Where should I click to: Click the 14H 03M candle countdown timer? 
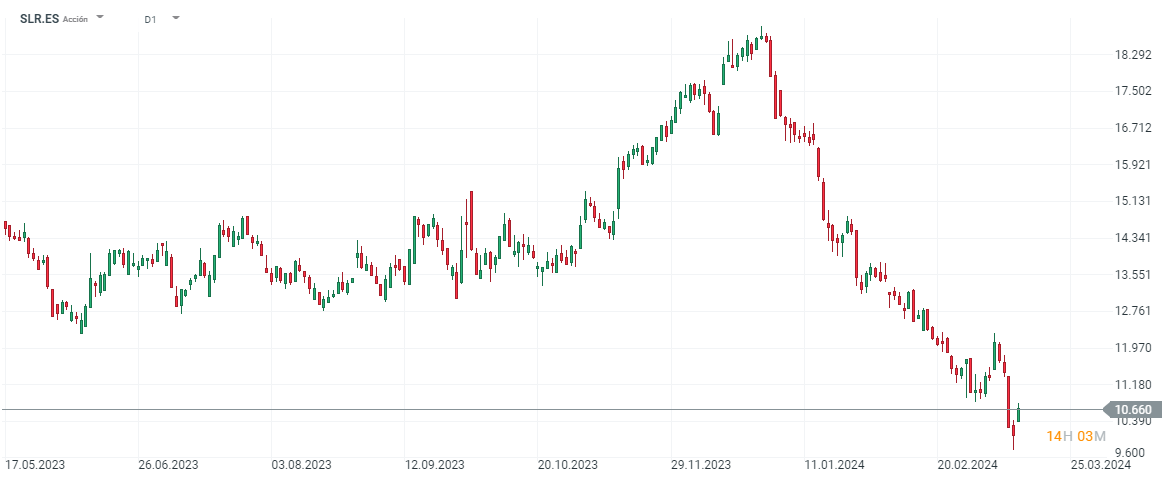(x=1075, y=436)
